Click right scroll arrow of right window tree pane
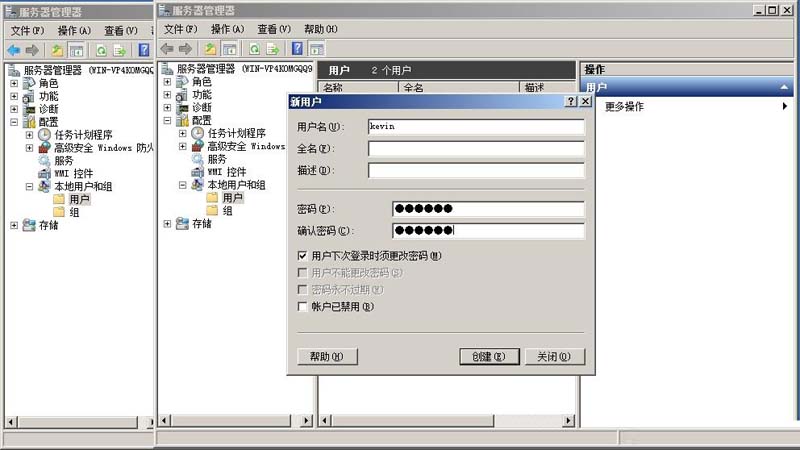The width and height of the screenshot is (800, 450). (306, 420)
